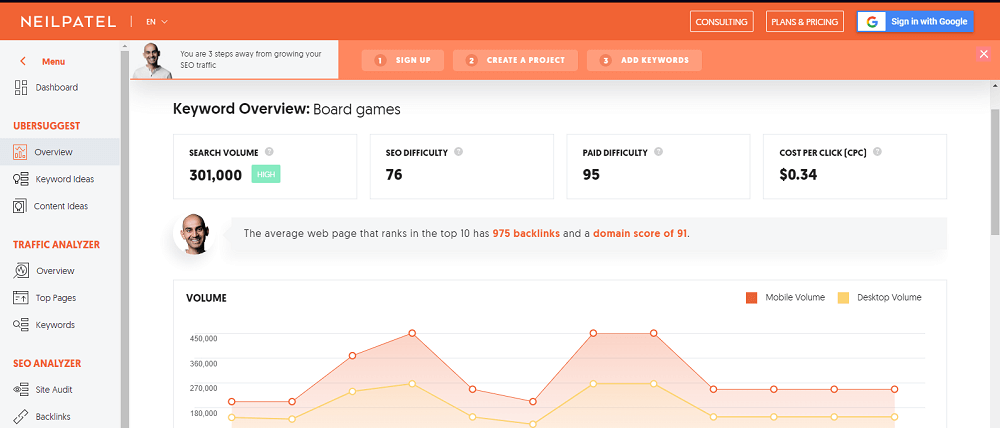This screenshot has width=1000, height=428.
Task: Click Neil Patel avatar beside backlinks tip
Action: [x=193, y=233]
